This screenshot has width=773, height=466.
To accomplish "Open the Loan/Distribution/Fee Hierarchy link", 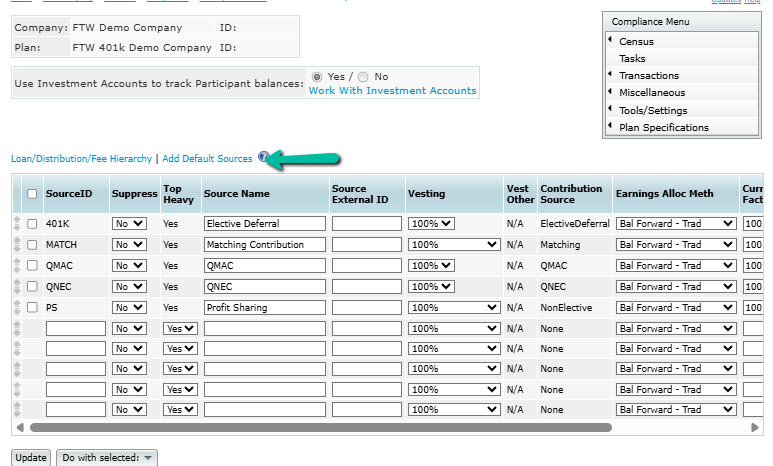I will click(x=81, y=159).
